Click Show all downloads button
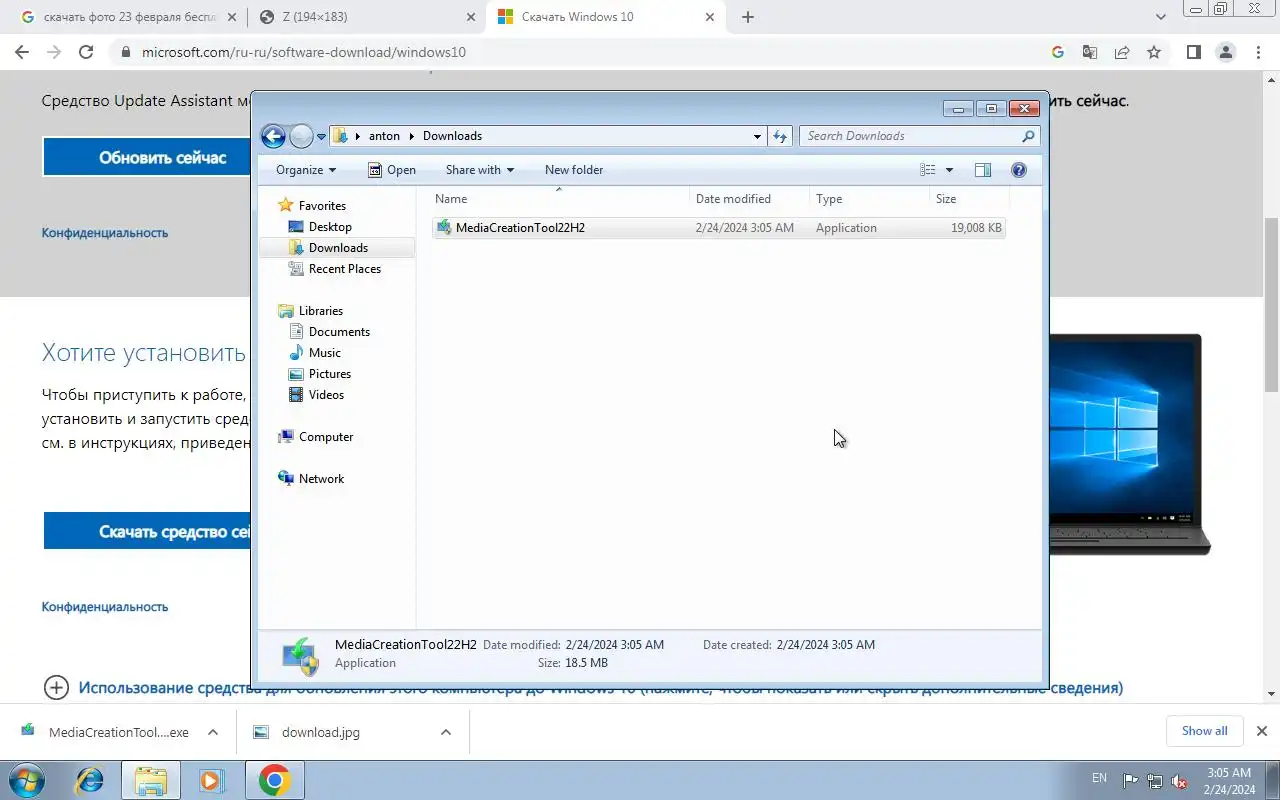The image size is (1280, 800). pyautogui.click(x=1204, y=731)
